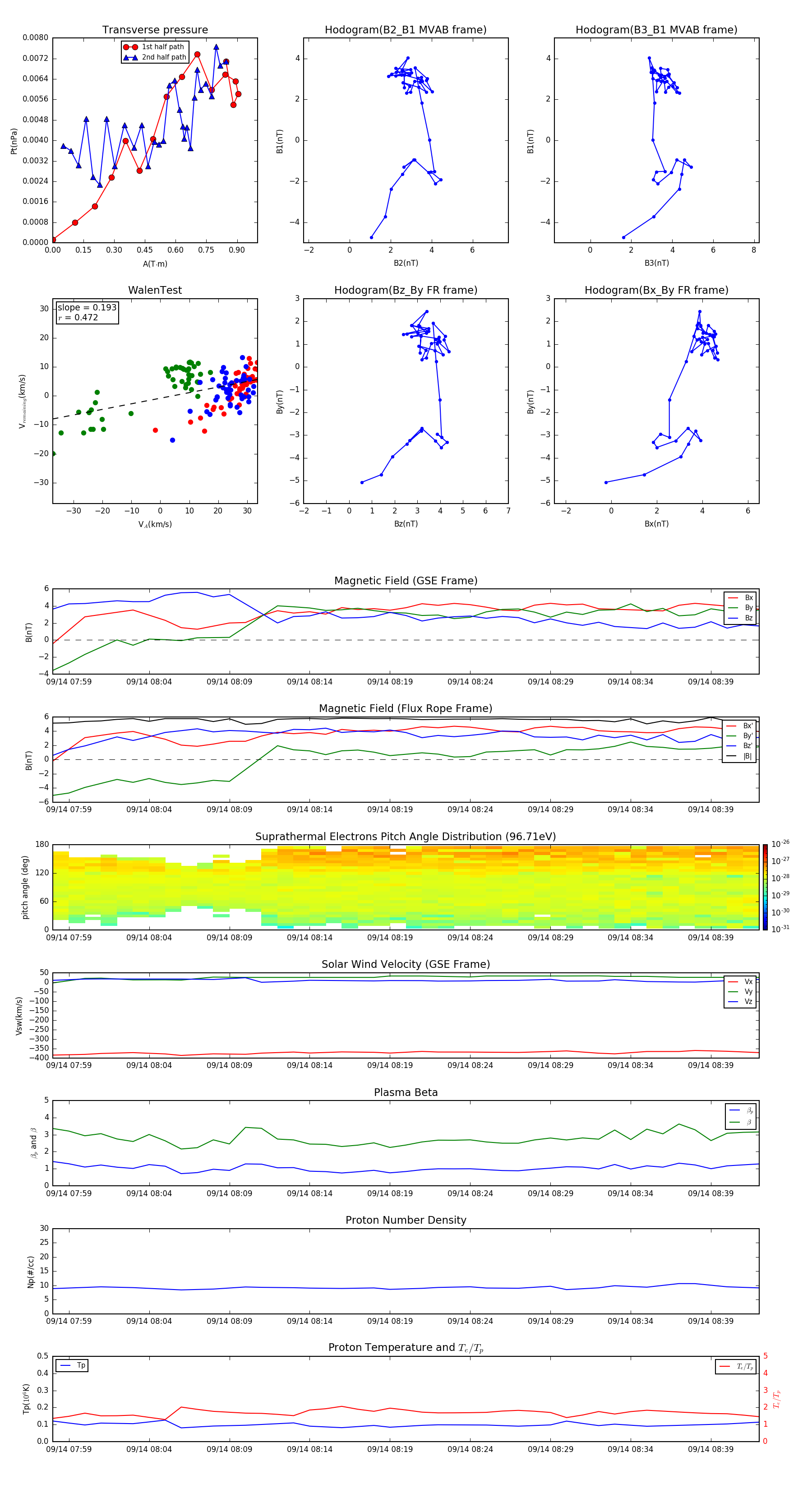Screen dimensions: 812x1489
Task: Click the 'Vx' legend entry
Action: pyautogui.click(x=741, y=981)
